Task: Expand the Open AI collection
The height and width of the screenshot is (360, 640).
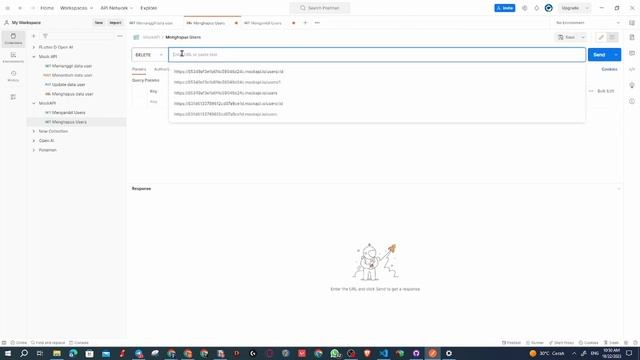Action: (x=34, y=141)
